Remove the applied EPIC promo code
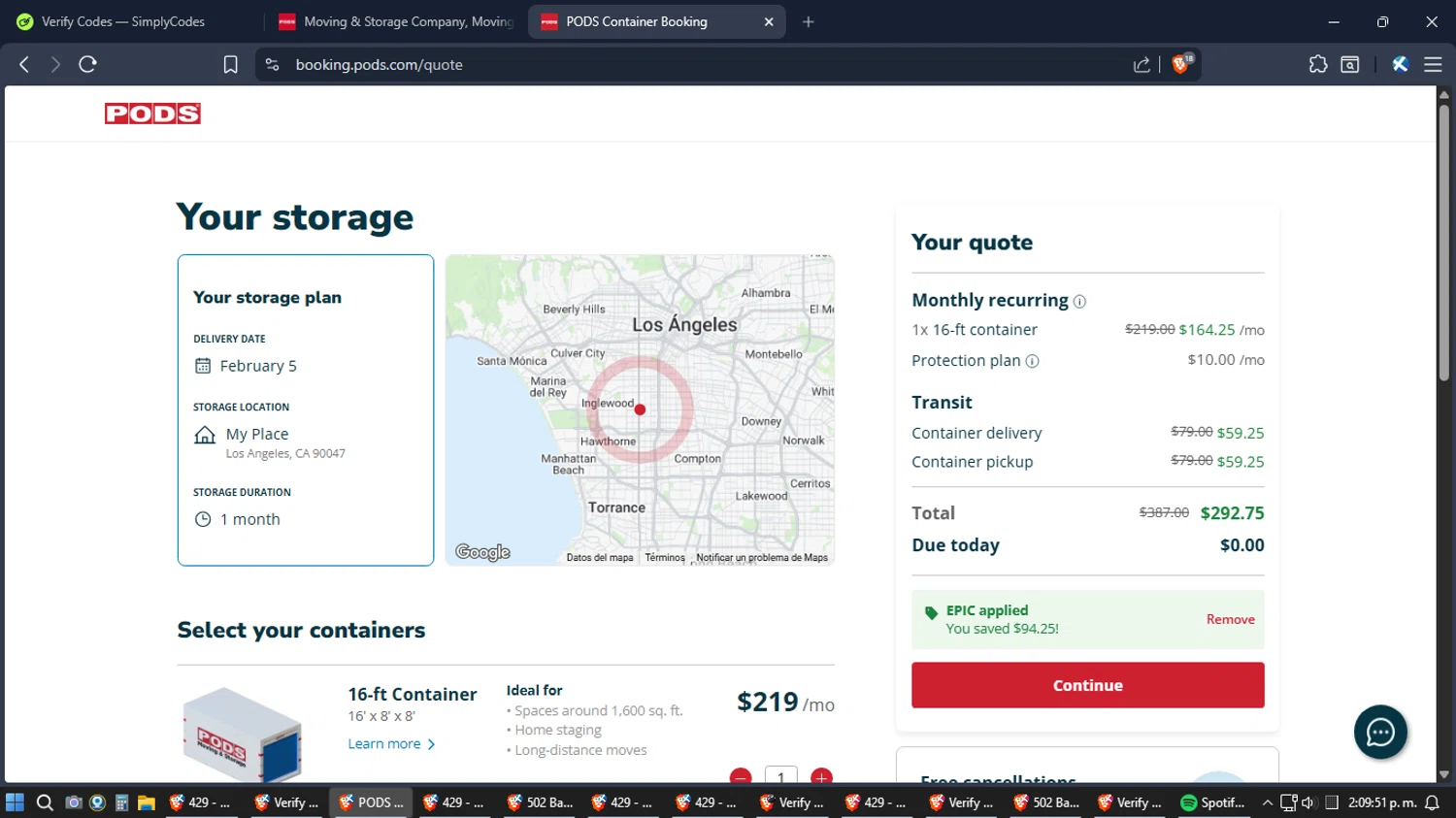 (1230, 619)
